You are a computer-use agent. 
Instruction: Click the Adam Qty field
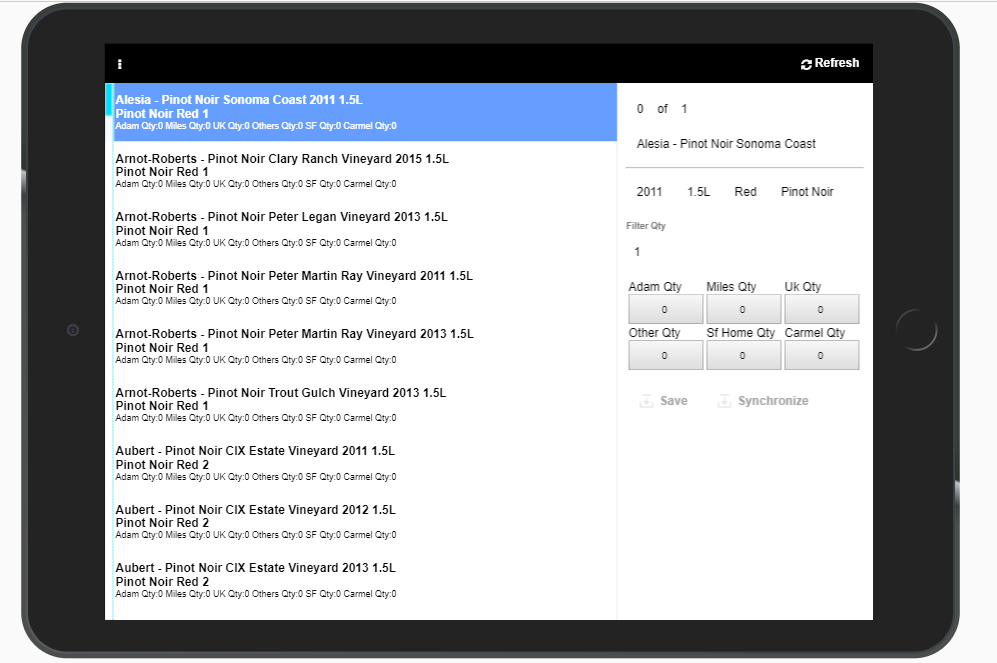pyautogui.click(x=665, y=310)
